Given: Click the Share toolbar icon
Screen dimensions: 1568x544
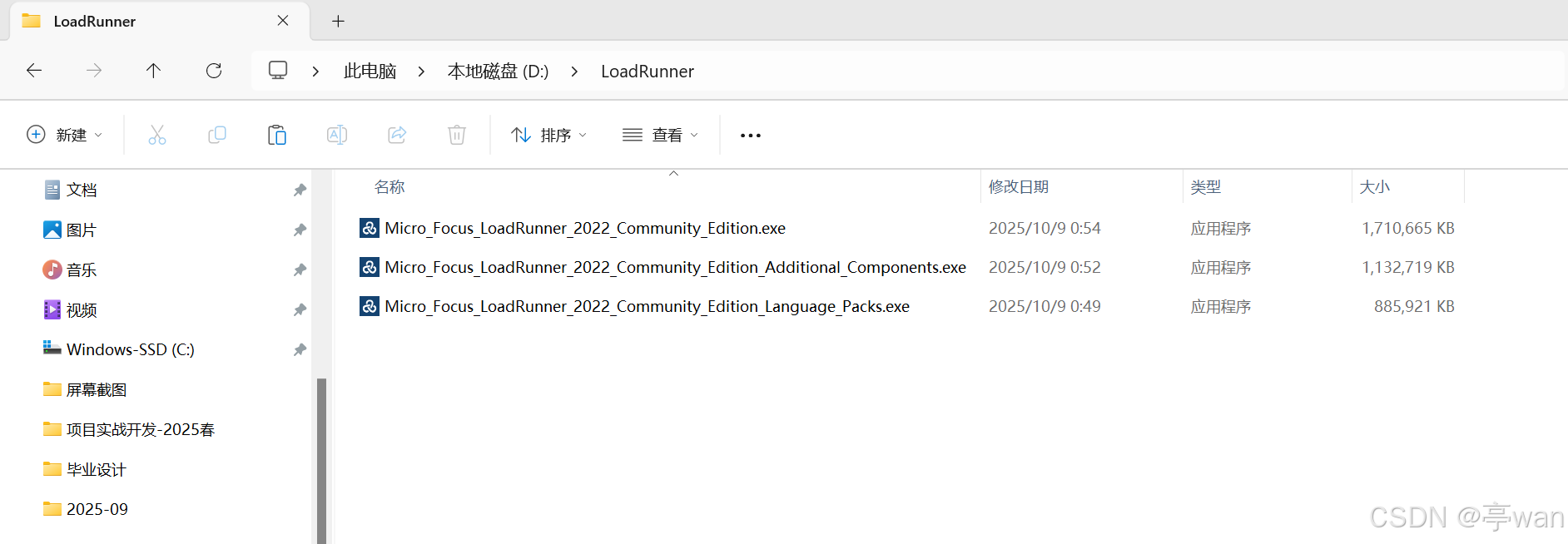Looking at the screenshot, I should pos(397,135).
